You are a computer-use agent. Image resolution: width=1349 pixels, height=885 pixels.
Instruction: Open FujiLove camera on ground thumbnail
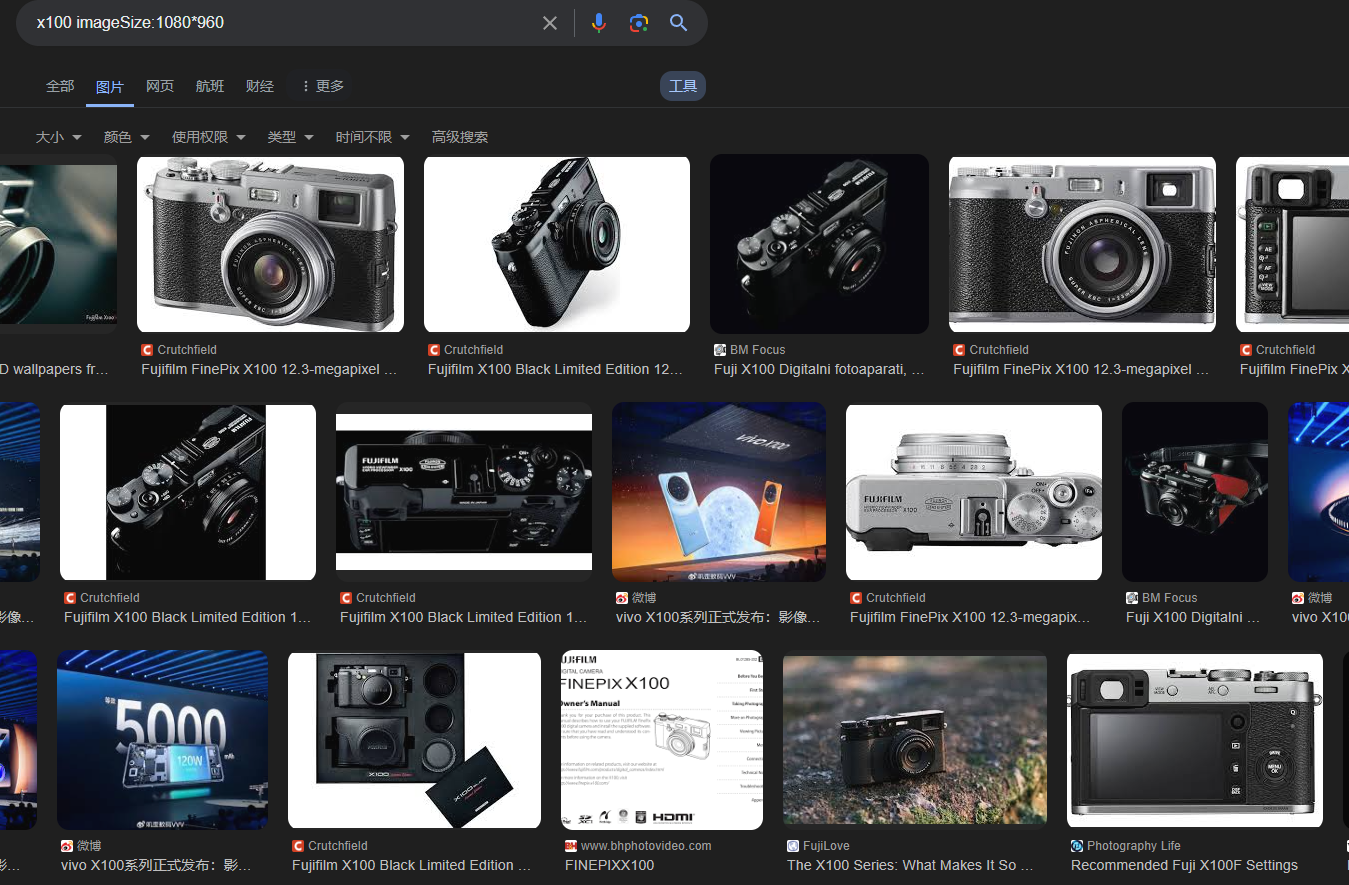click(915, 740)
